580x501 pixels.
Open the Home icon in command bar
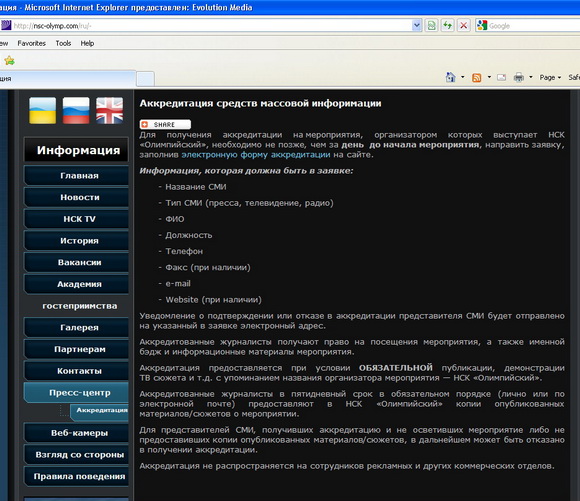[x=450, y=77]
